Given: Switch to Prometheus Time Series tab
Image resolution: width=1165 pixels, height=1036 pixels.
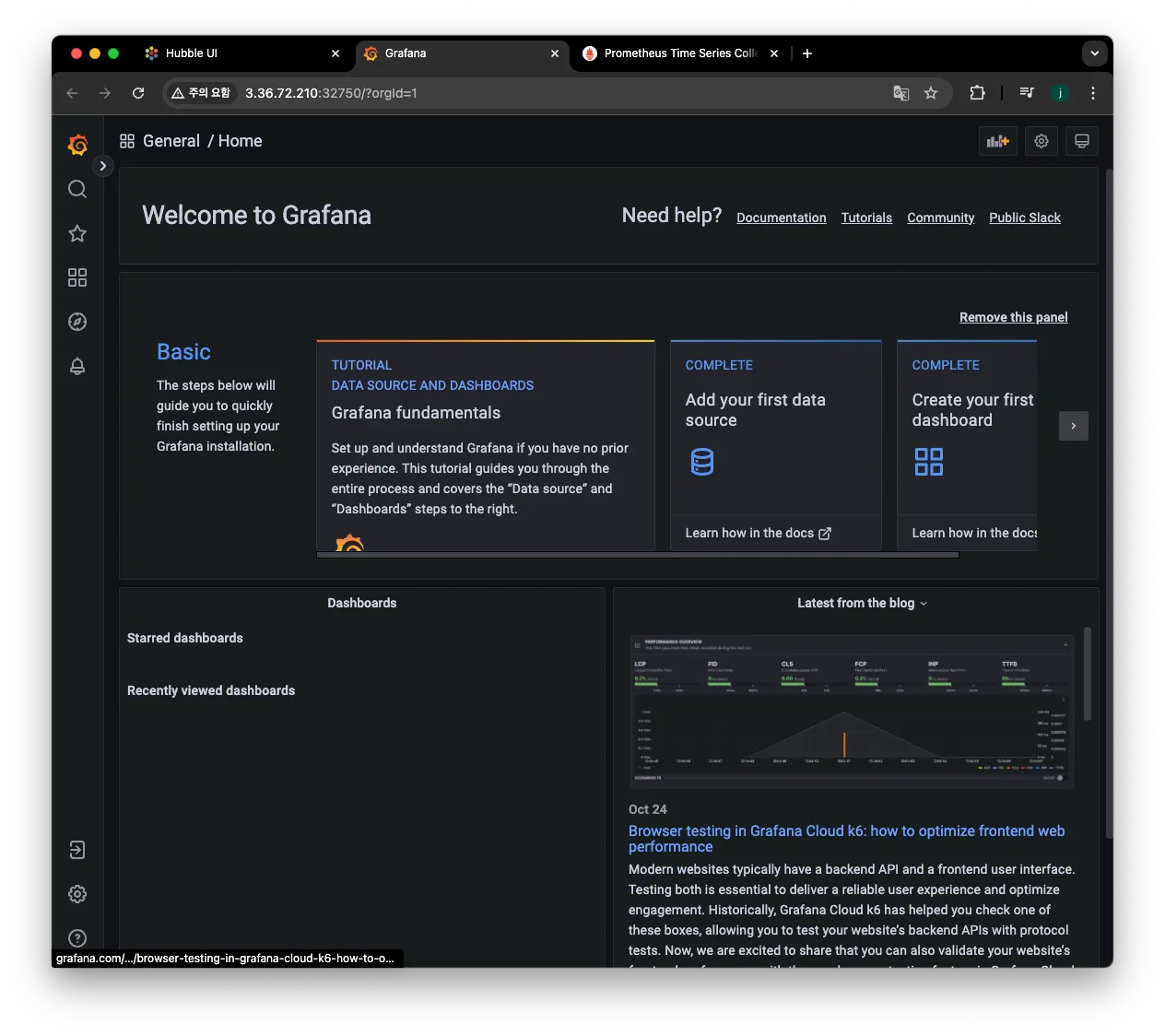Looking at the screenshot, I should pyautogui.click(x=680, y=53).
